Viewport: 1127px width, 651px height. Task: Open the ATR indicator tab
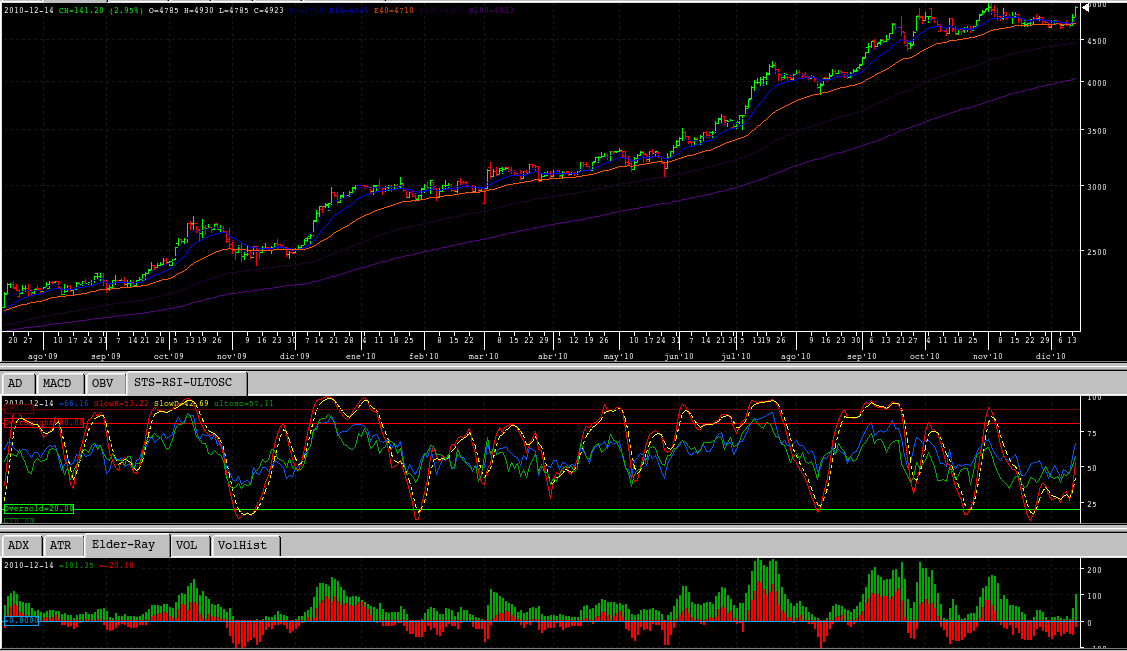(x=60, y=545)
